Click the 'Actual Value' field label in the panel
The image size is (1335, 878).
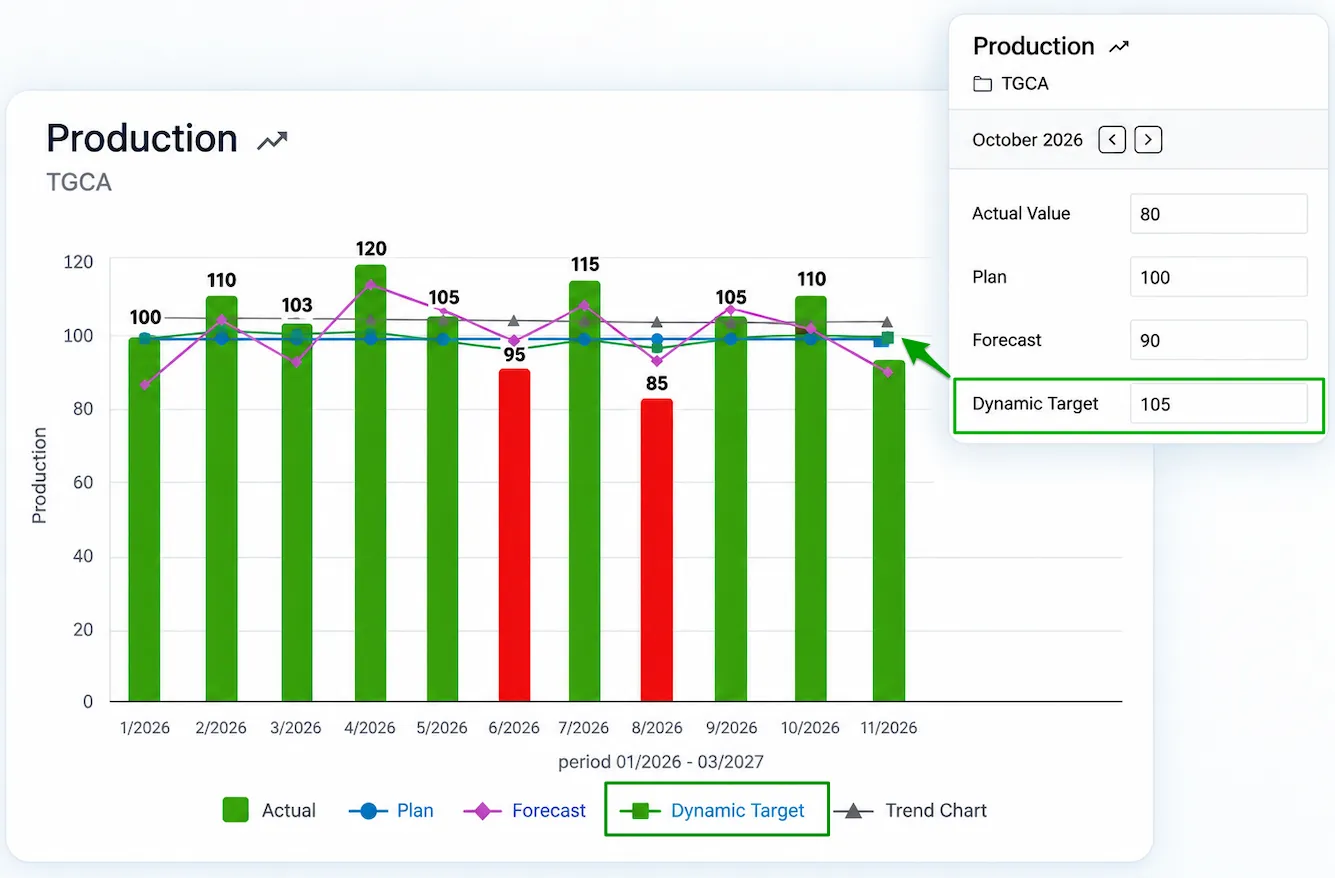(x=1021, y=214)
